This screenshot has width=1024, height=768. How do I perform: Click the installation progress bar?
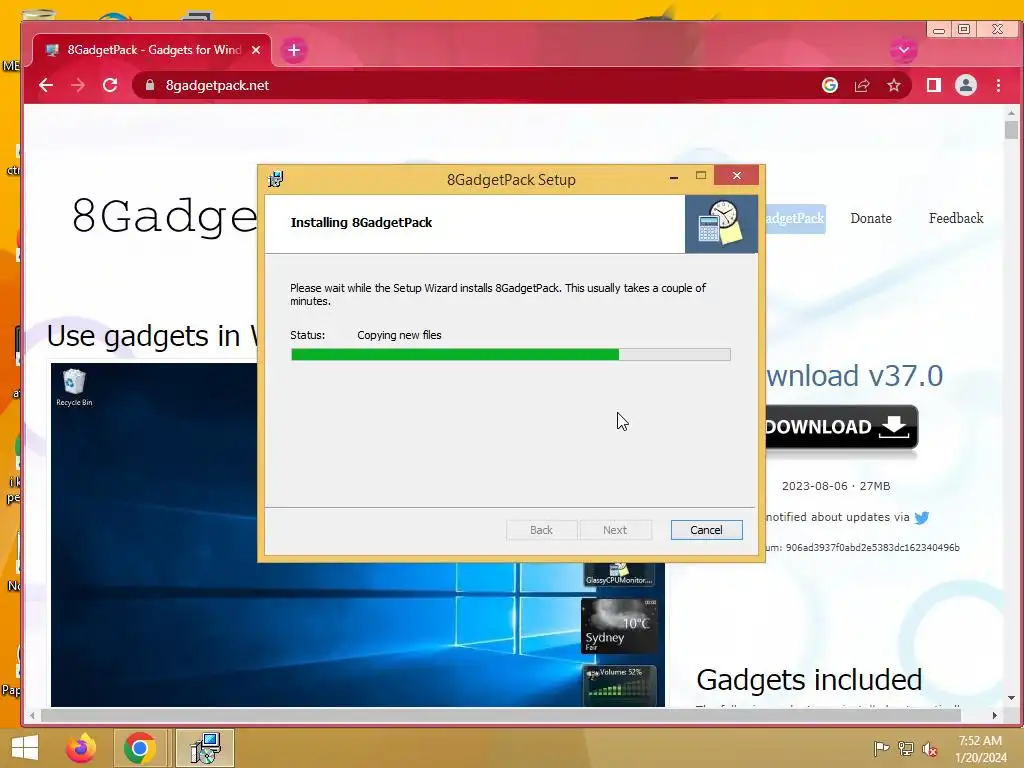tap(511, 355)
